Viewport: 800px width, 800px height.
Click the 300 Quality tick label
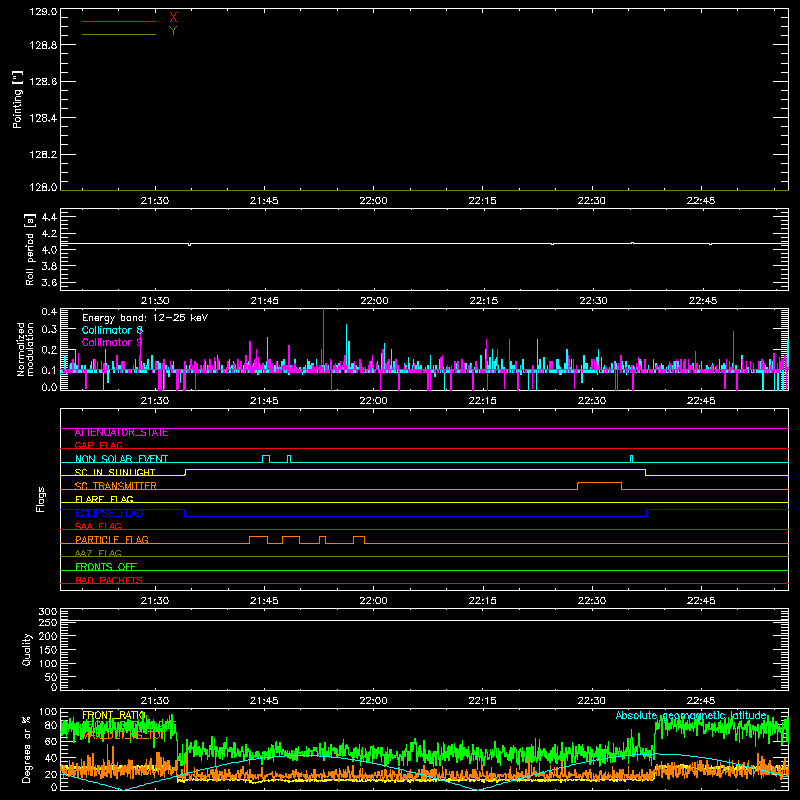48,611
